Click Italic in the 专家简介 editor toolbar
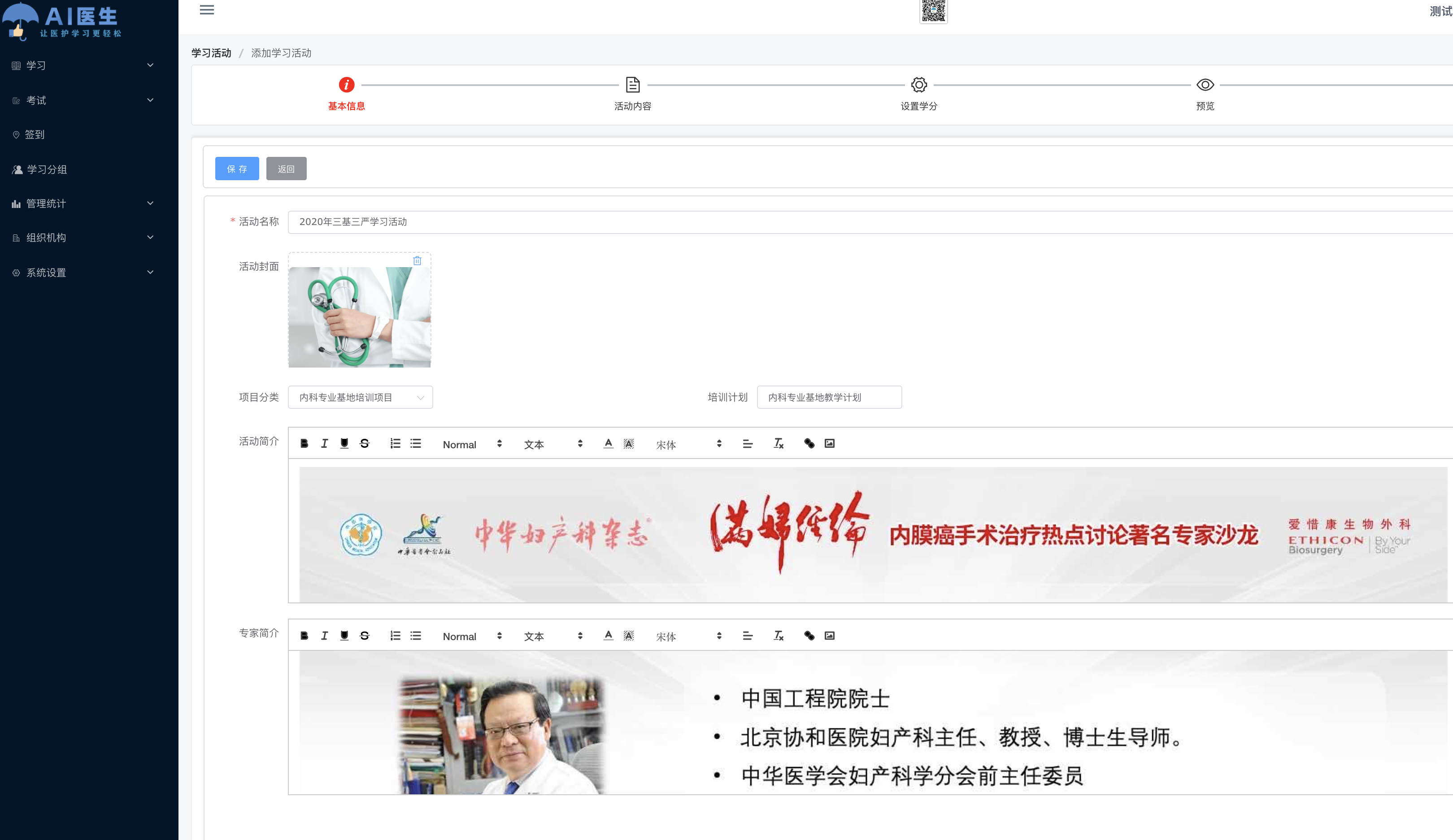Viewport: 1453px width, 840px height. point(325,636)
